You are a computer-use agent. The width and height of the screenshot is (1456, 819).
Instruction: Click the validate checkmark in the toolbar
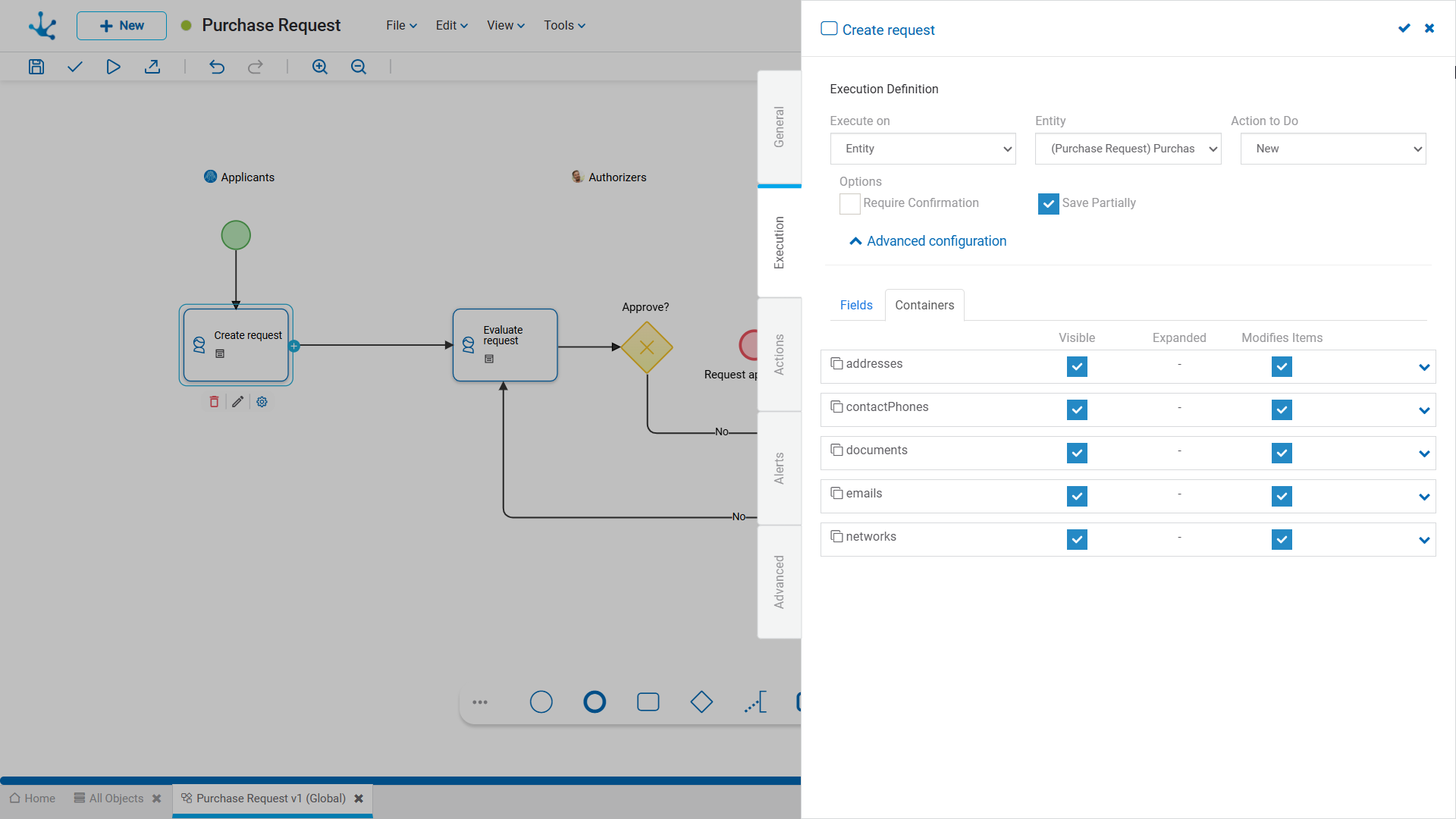pos(74,67)
